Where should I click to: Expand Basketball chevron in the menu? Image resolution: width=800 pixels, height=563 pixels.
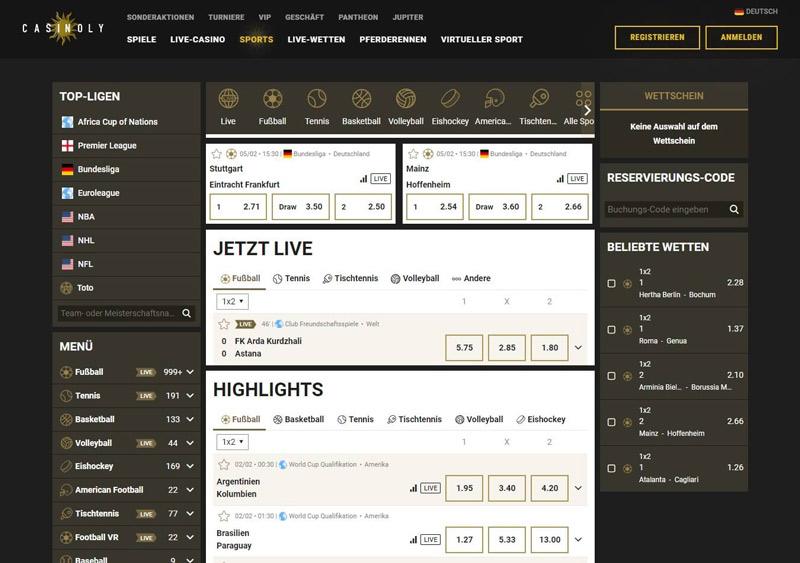(190, 419)
